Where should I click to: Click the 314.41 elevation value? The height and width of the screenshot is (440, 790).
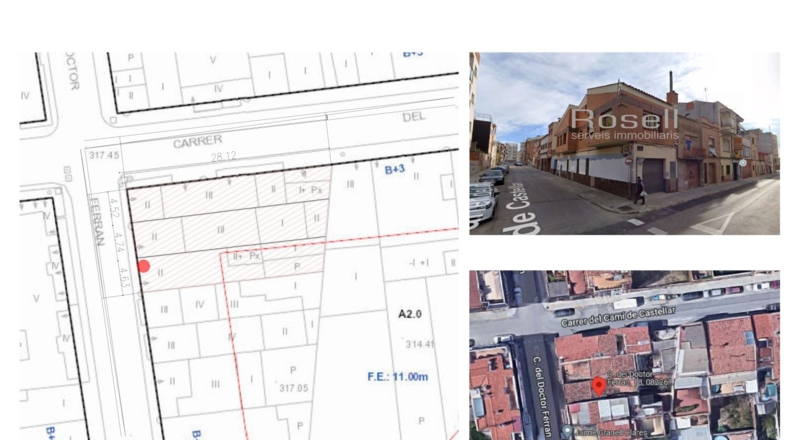(420, 345)
